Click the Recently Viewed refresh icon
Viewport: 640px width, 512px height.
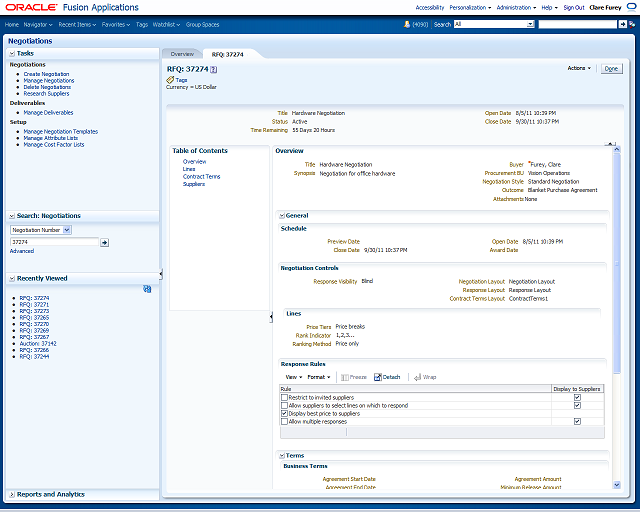(x=147, y=289)
